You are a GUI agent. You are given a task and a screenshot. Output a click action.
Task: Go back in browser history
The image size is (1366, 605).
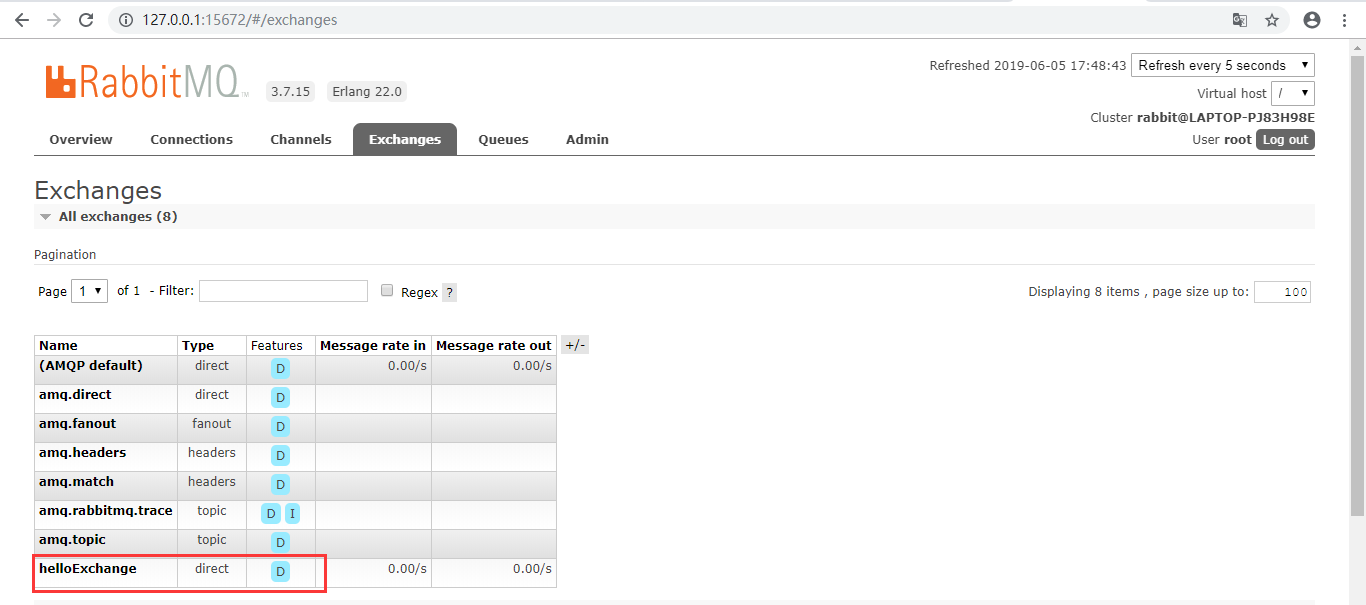pyautogui.click(x=22, y=20)
